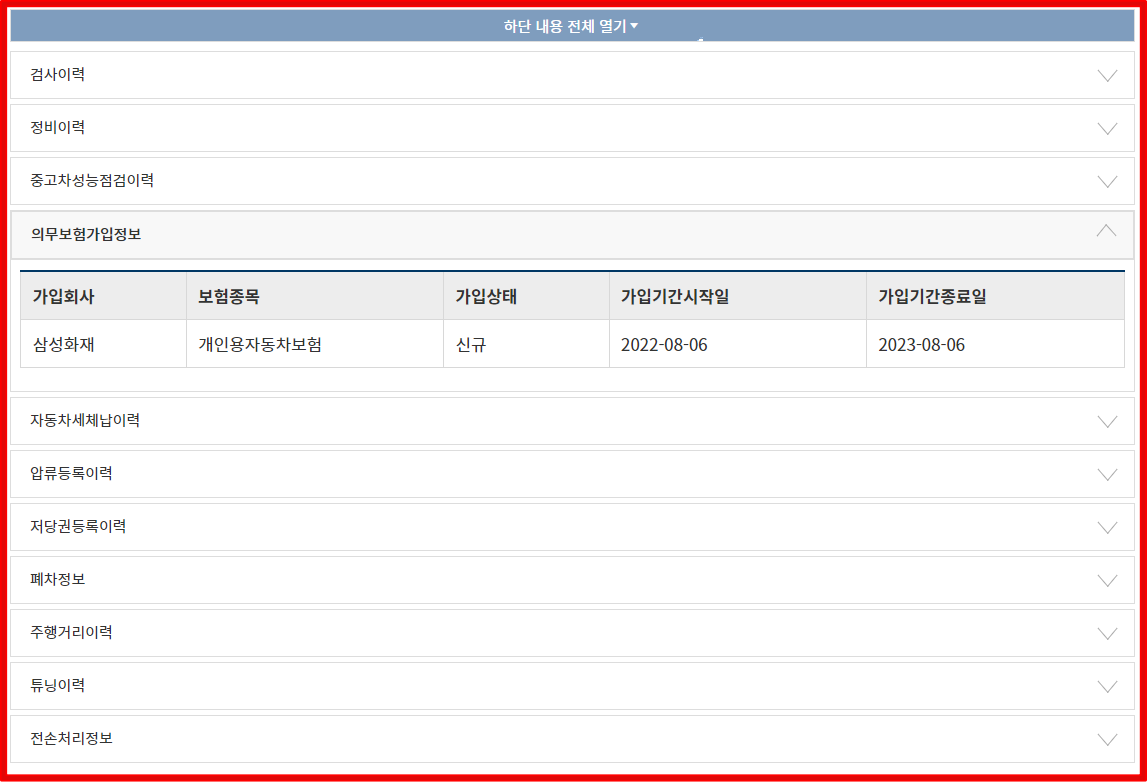Click the chevron icon beside 폐차정보
The width and height of the screenshot is (1148, 783).
point(1107,580)
